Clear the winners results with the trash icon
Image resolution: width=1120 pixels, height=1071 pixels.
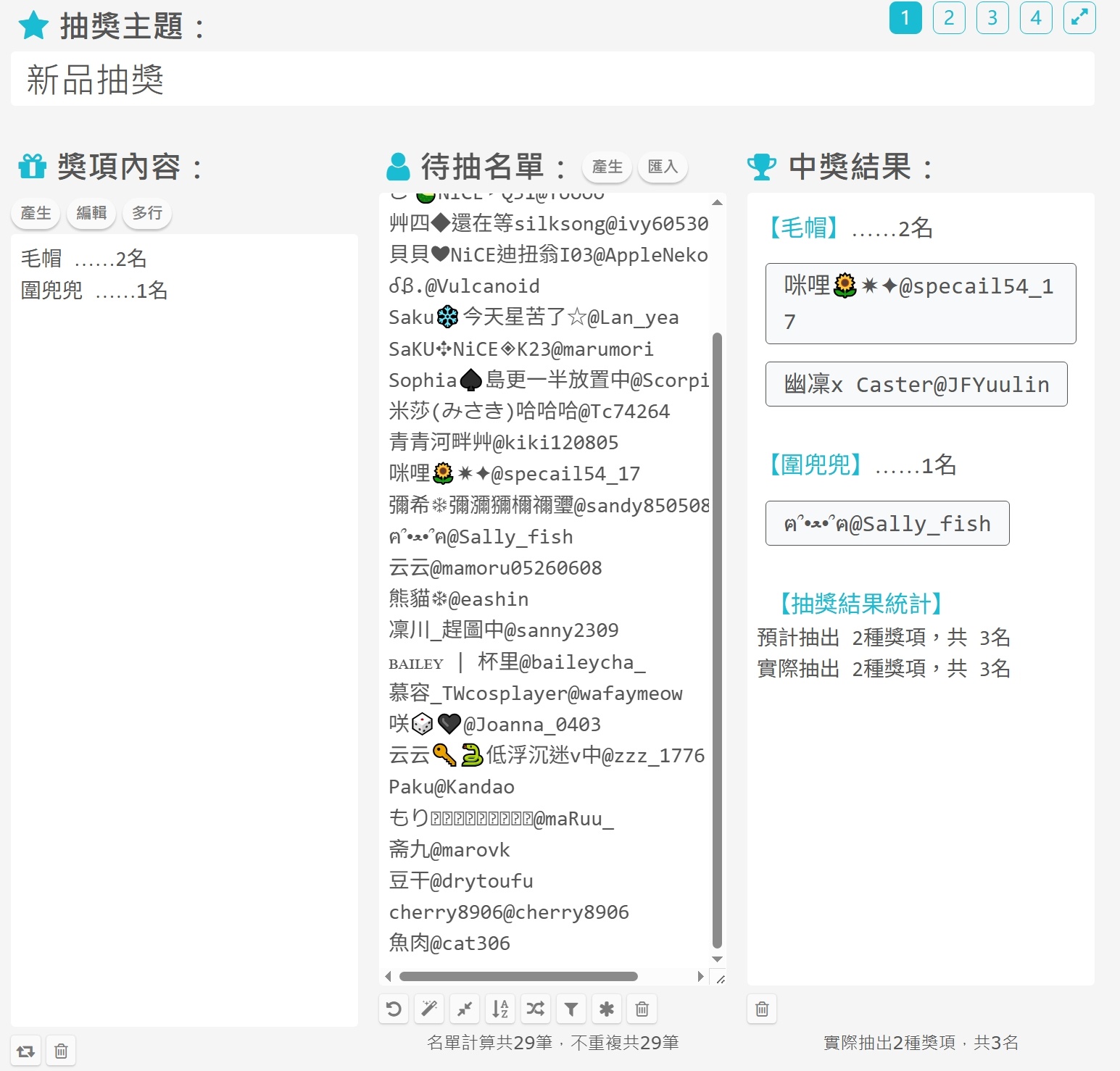[x=762, y=1009]
